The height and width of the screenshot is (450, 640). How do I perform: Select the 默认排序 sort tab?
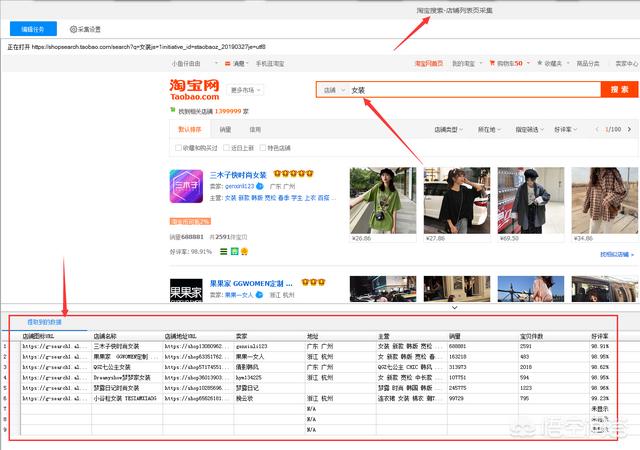[190, 129]
